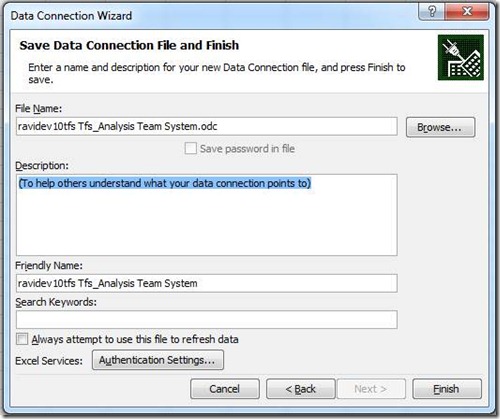Click the help question mark button
Viewport: 500px width, 419px height.
(431, 12)
